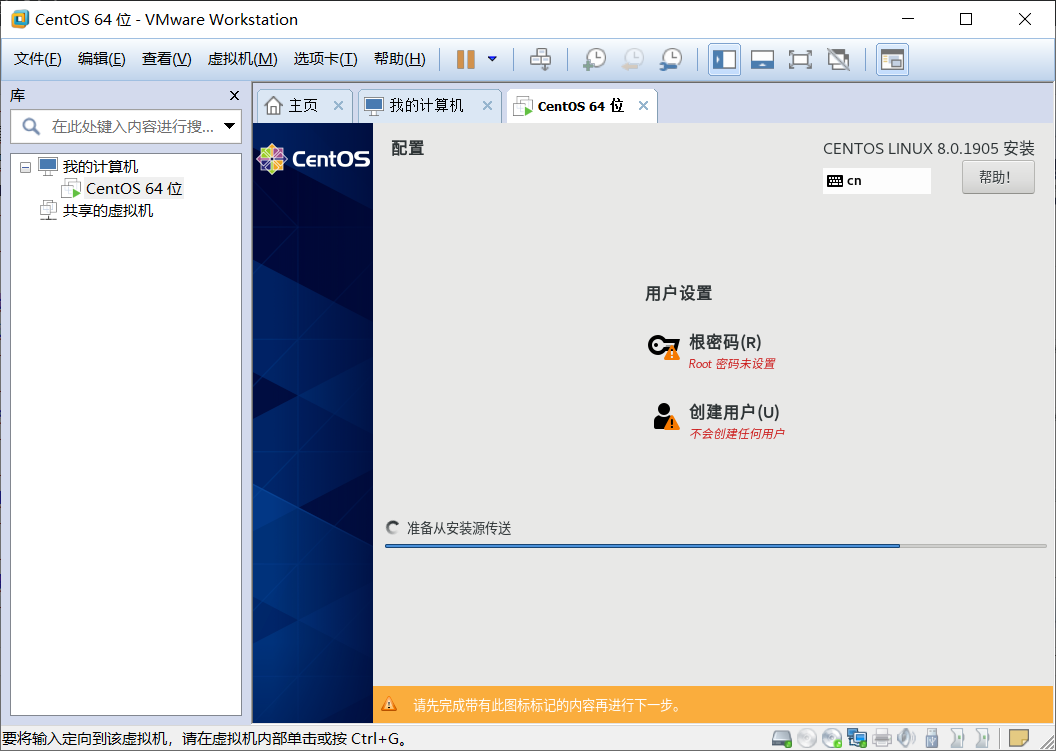Close the 库 library panel
The image size is (1056, 751).
coord(234,96)
